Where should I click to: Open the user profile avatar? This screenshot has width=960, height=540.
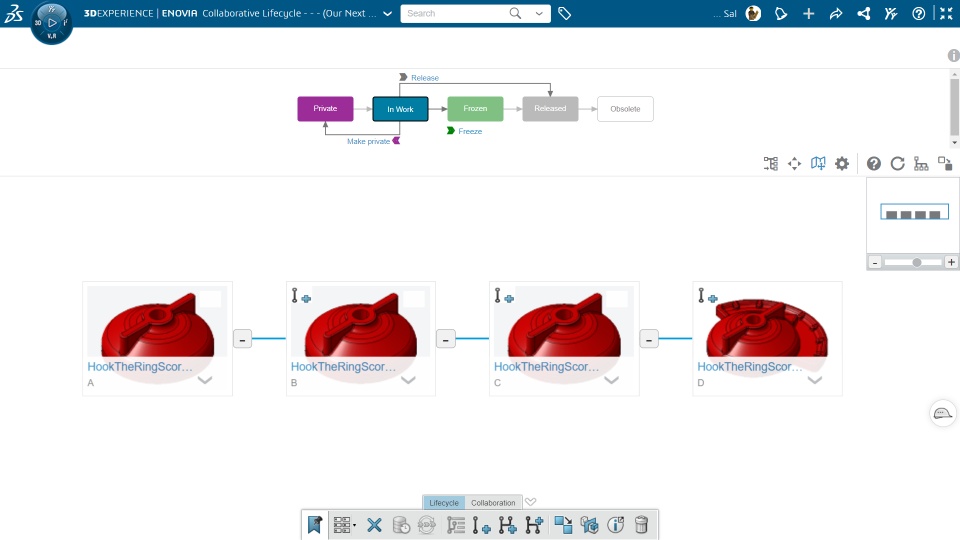click(753, 13)
